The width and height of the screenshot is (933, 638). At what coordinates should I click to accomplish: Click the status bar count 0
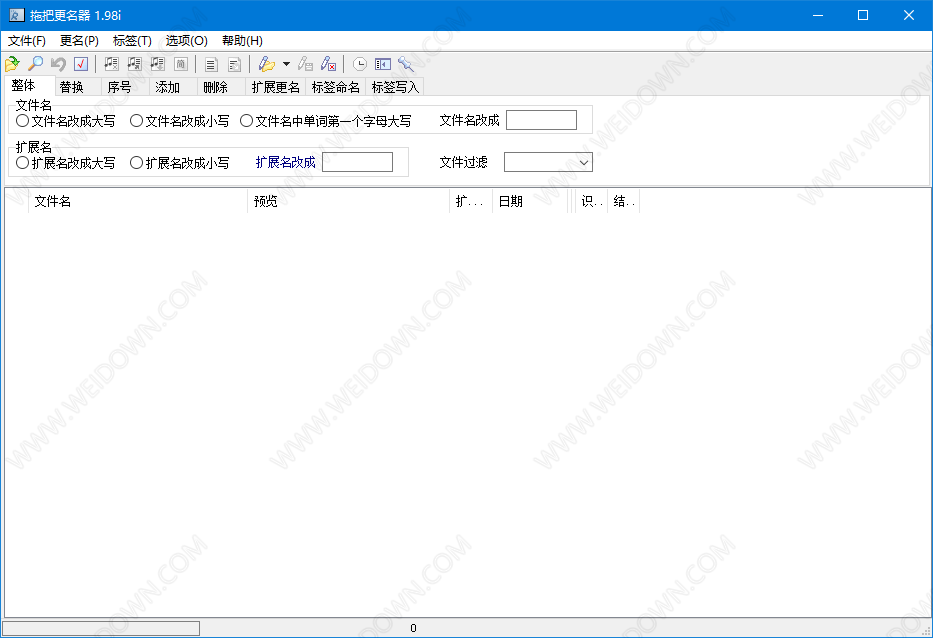click(x=414, y=628)
